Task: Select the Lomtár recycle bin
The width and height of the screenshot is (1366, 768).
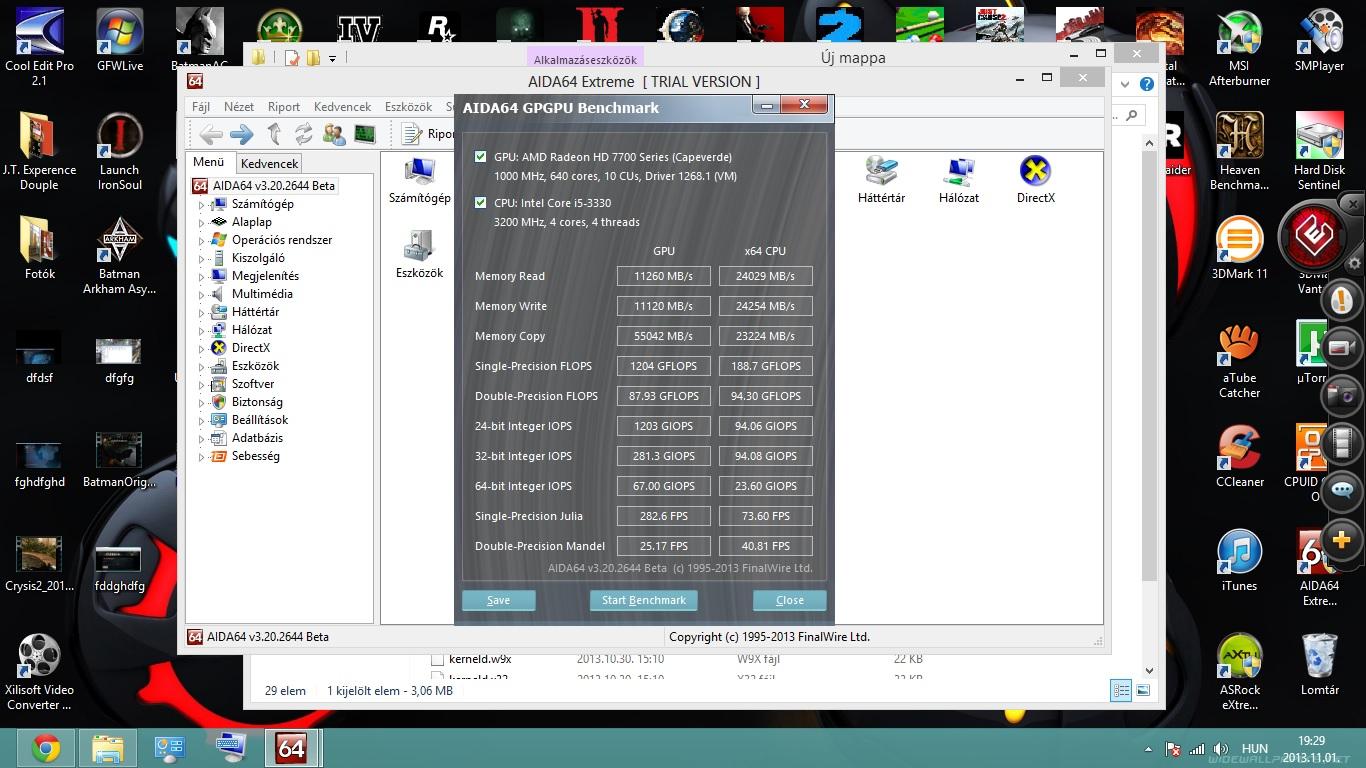Action: [x=1319, y=665]
